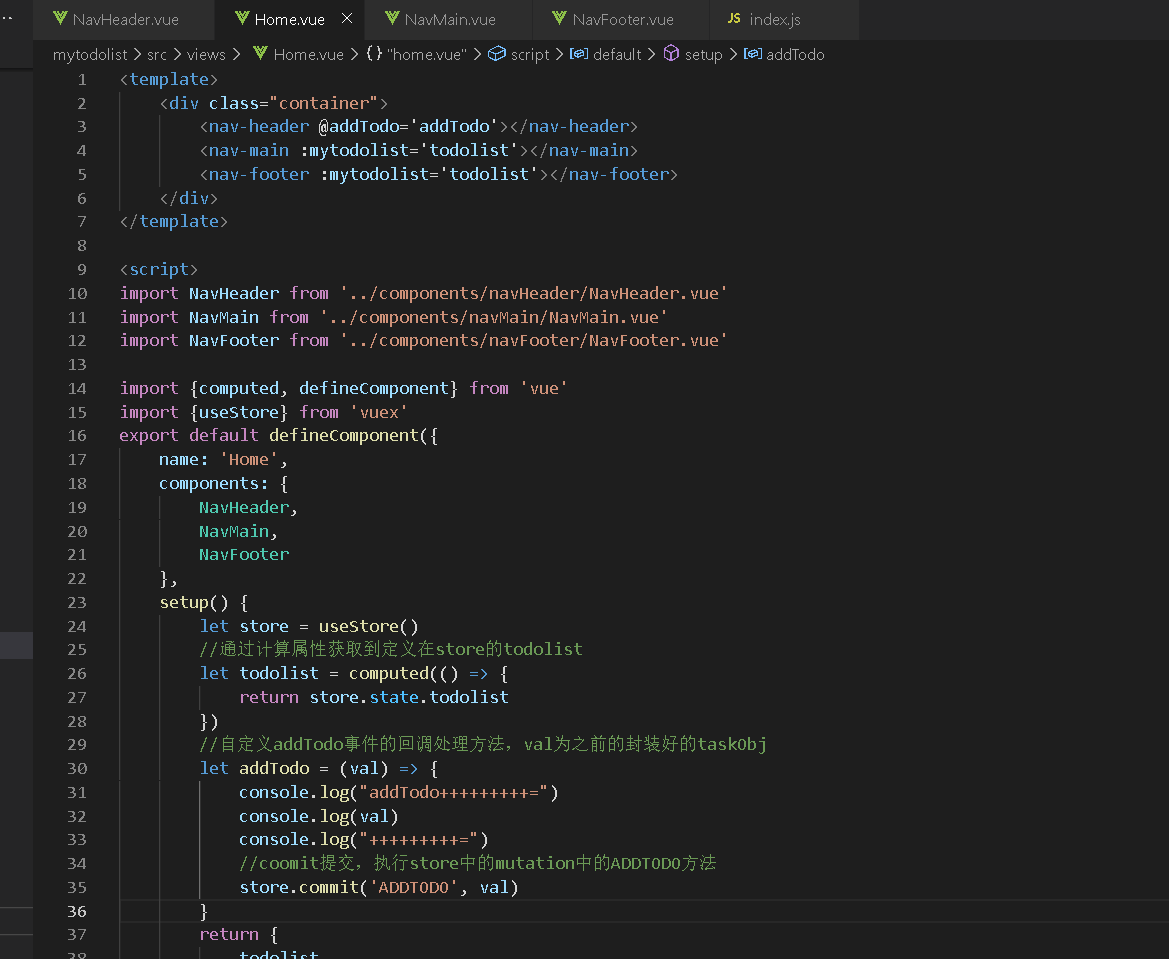Click the JS icon on the index.js tab
Image resolution: width=1169 pixels, height=959 pixels.
tap(734, 19)
